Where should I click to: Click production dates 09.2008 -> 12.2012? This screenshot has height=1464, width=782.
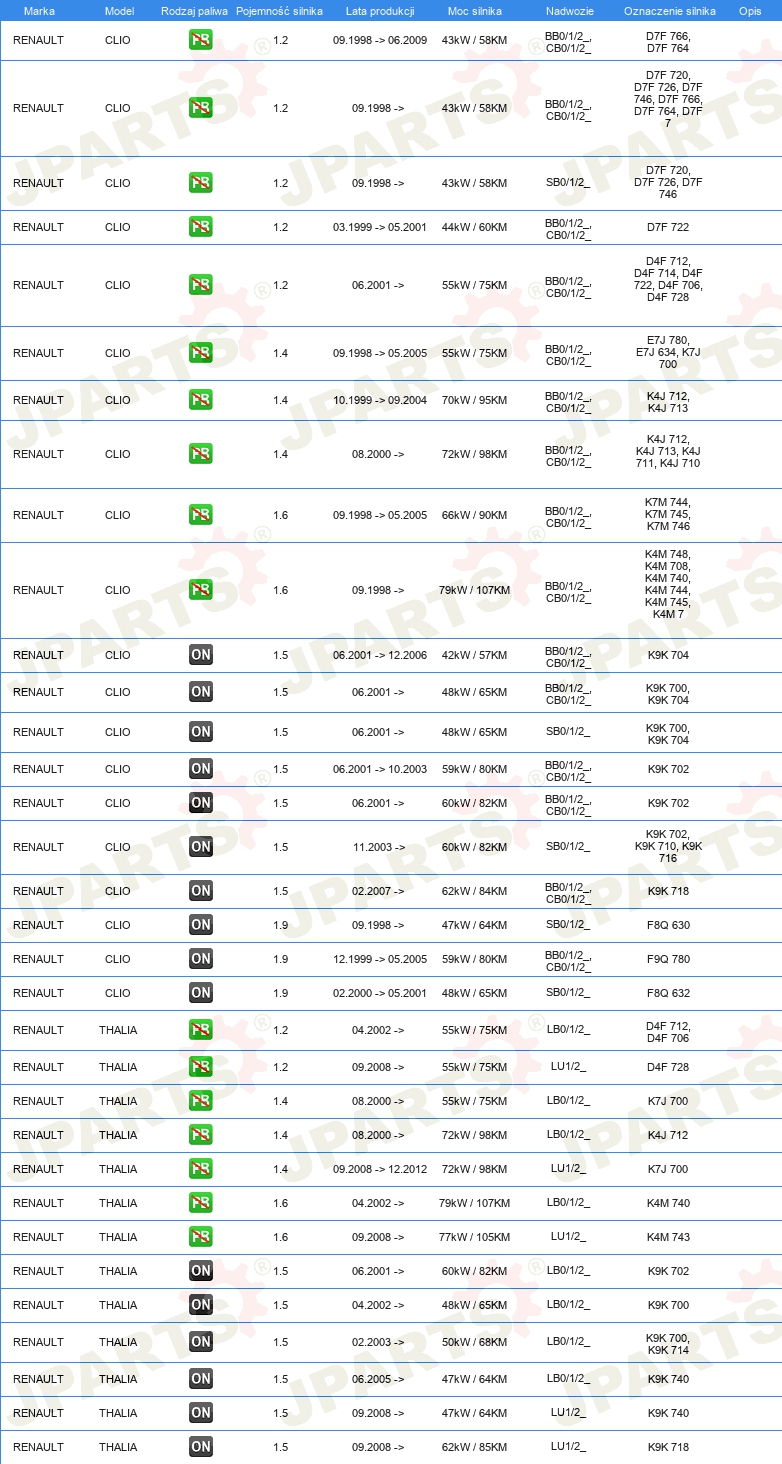pos(380,1169)
